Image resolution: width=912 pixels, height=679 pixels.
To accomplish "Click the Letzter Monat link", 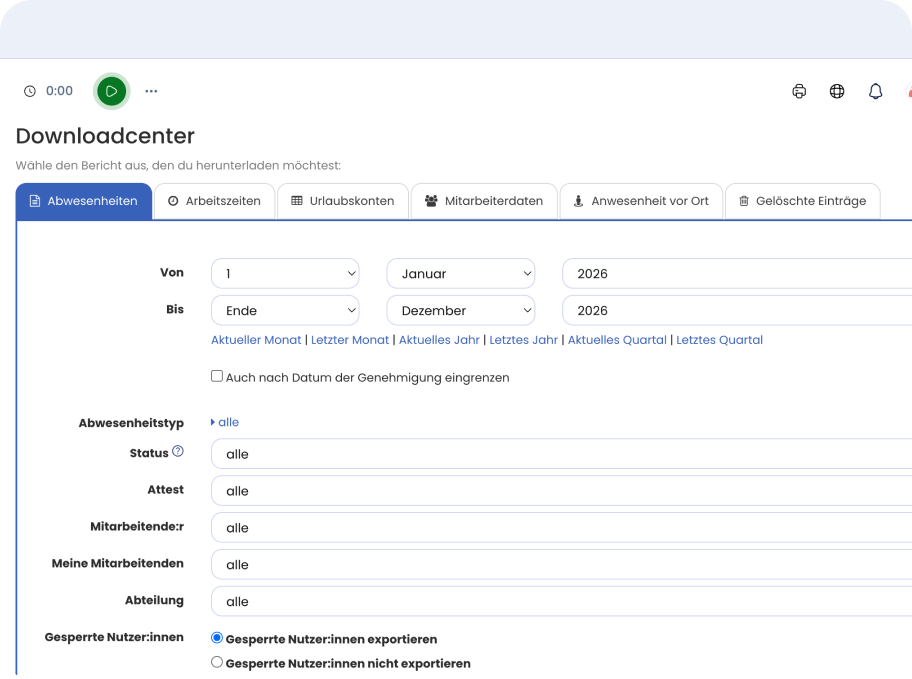I will point(350,340).
